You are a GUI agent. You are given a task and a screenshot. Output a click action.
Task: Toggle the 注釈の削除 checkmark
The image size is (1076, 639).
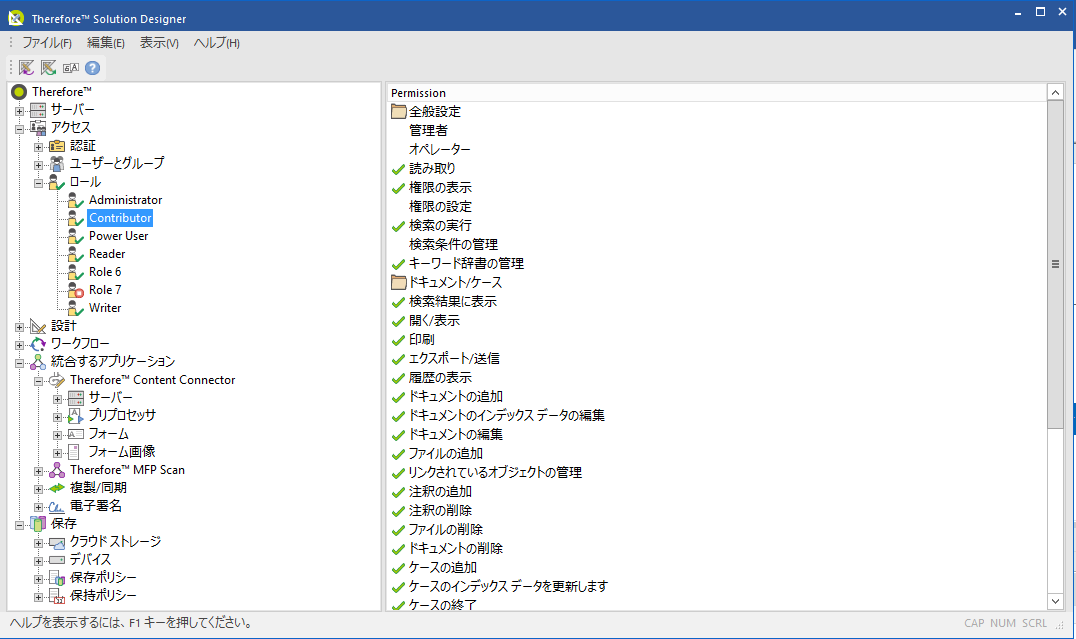click(x=398, y=511)
